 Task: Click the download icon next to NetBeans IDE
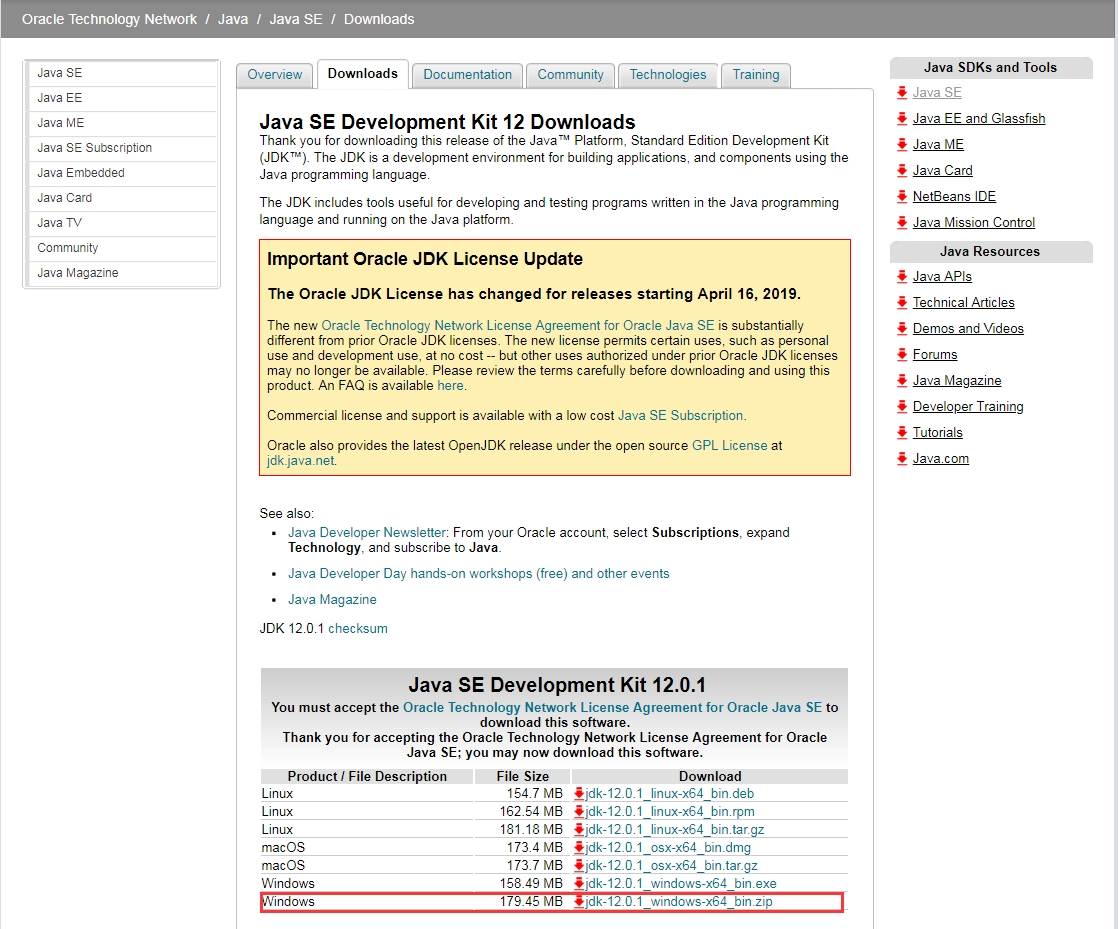pos(903,196)
